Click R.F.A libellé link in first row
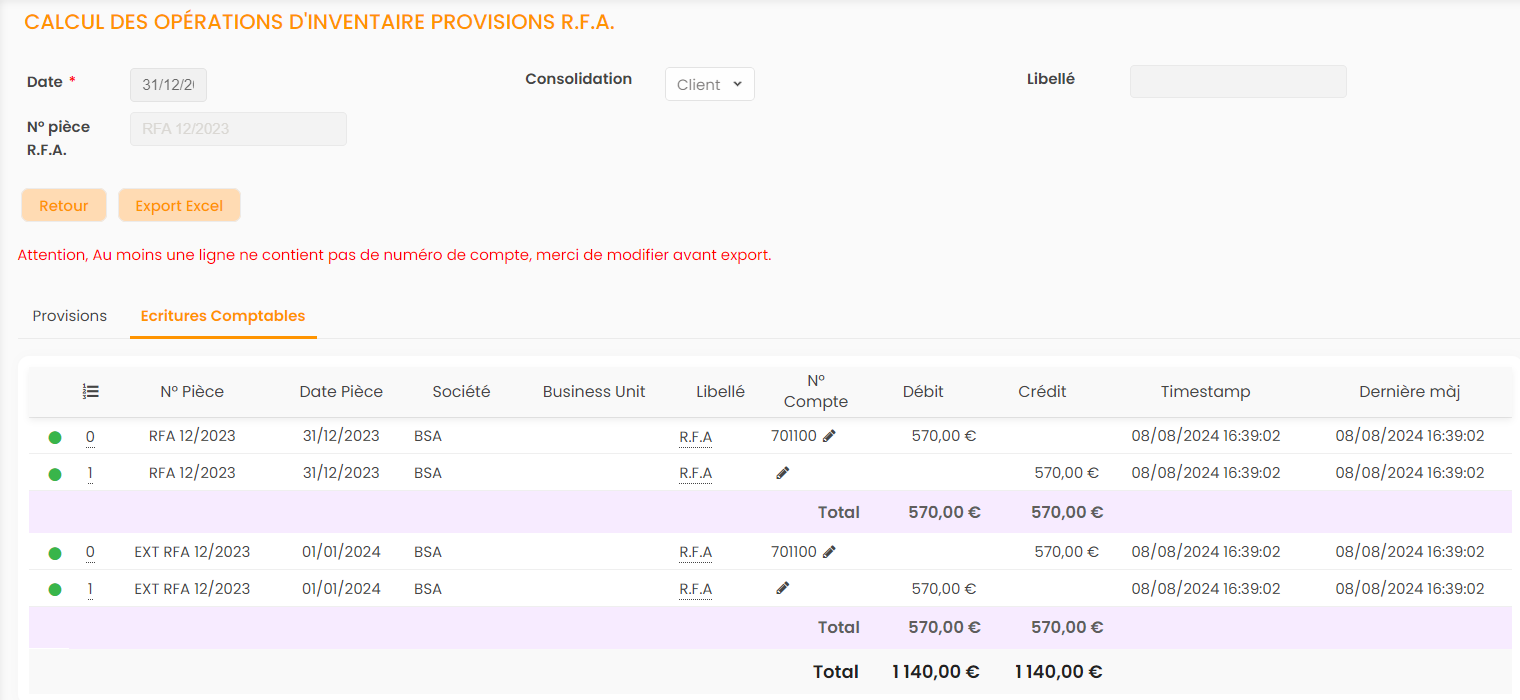1520x700 pixels. coord(695,437)
